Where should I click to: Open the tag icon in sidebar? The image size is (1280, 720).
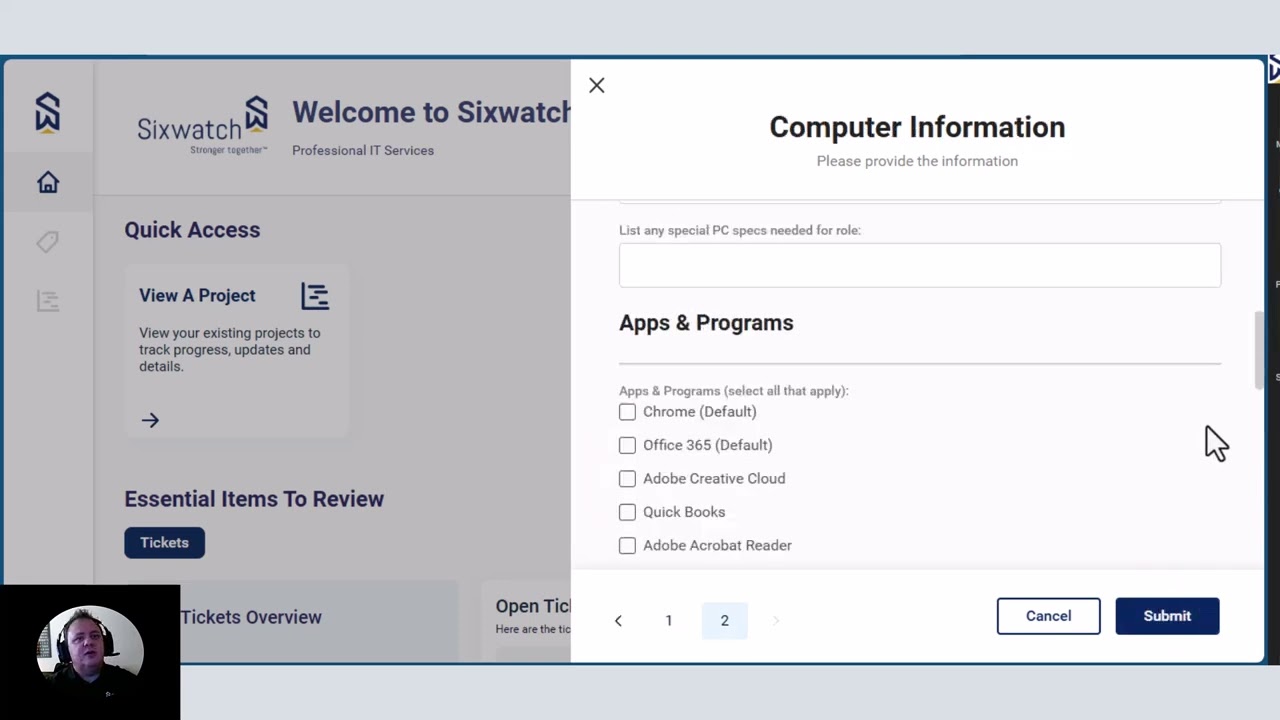pos(48,242)
